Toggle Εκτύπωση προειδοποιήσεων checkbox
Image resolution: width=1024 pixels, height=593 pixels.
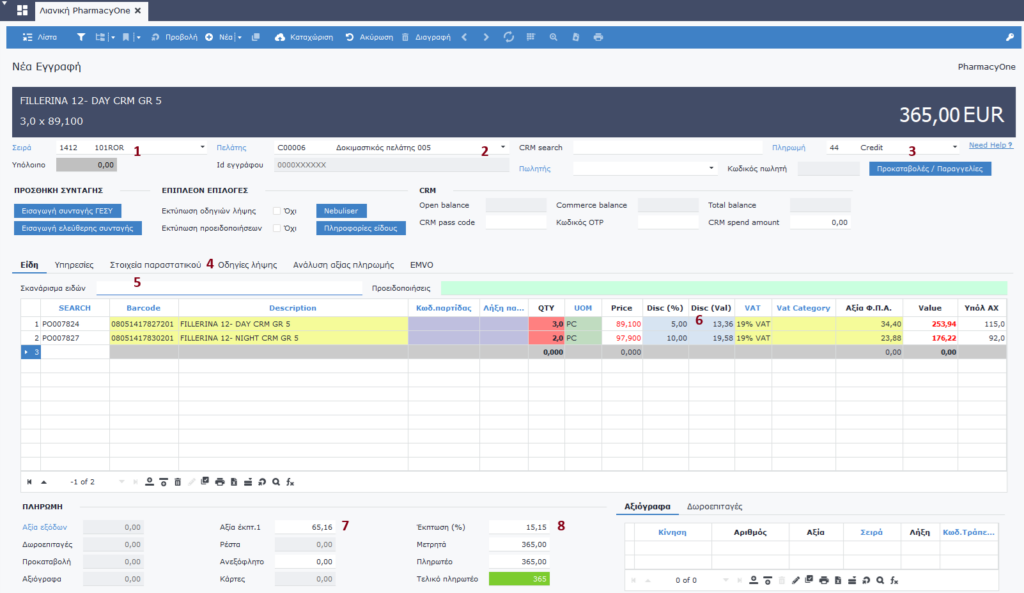tap(277, 228)
